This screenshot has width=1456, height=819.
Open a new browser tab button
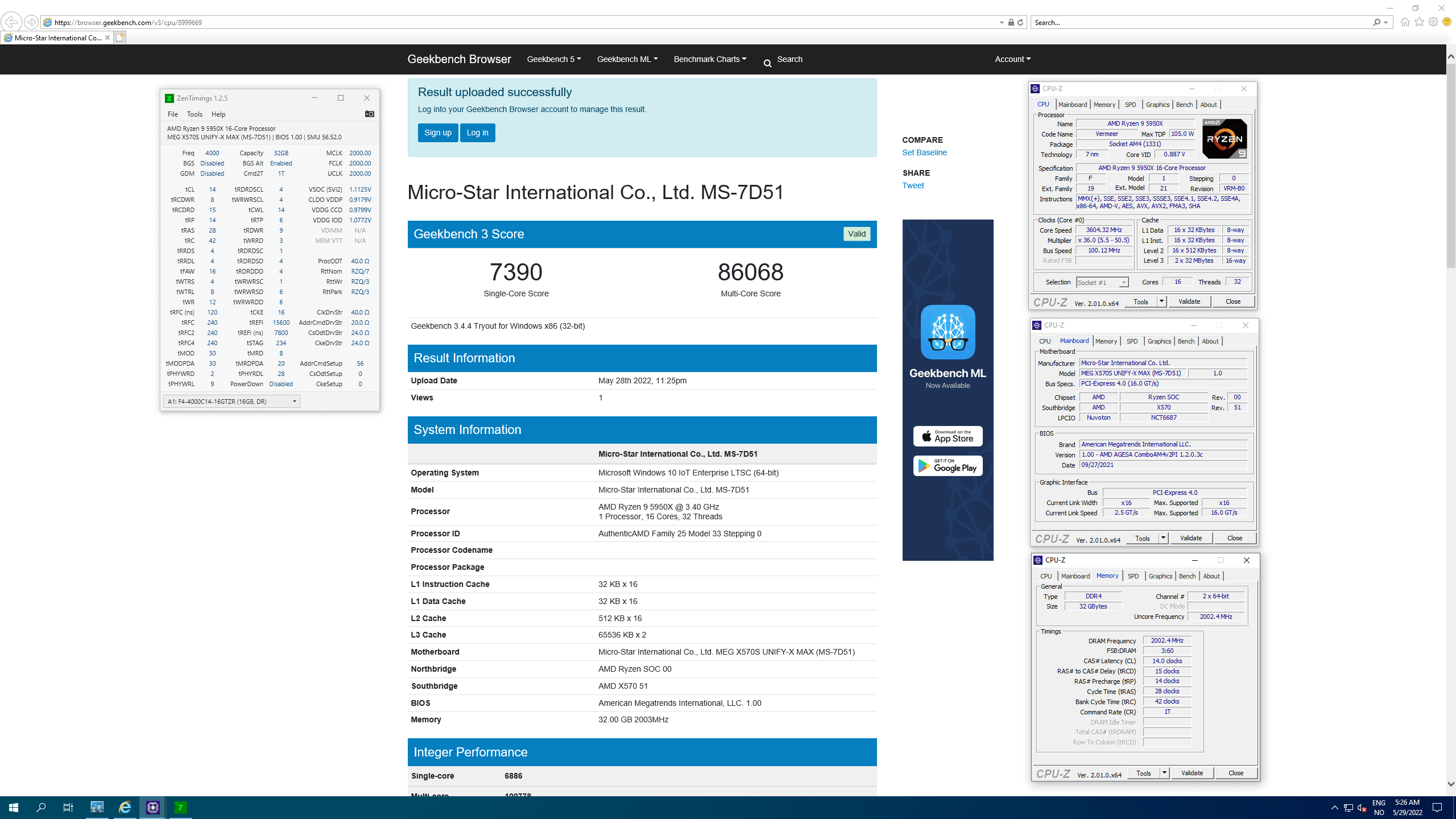[x=119, y=38]
